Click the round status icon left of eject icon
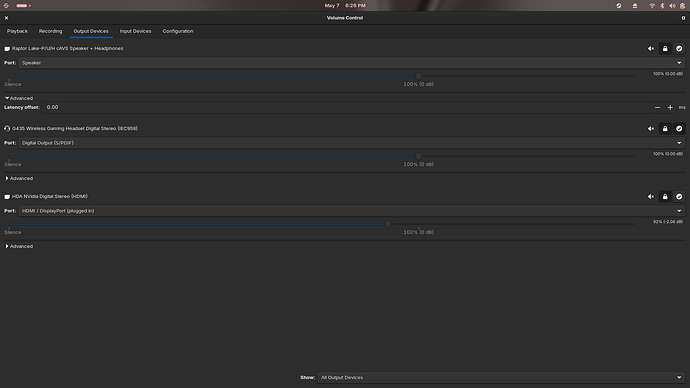 (x=619, y=6)
